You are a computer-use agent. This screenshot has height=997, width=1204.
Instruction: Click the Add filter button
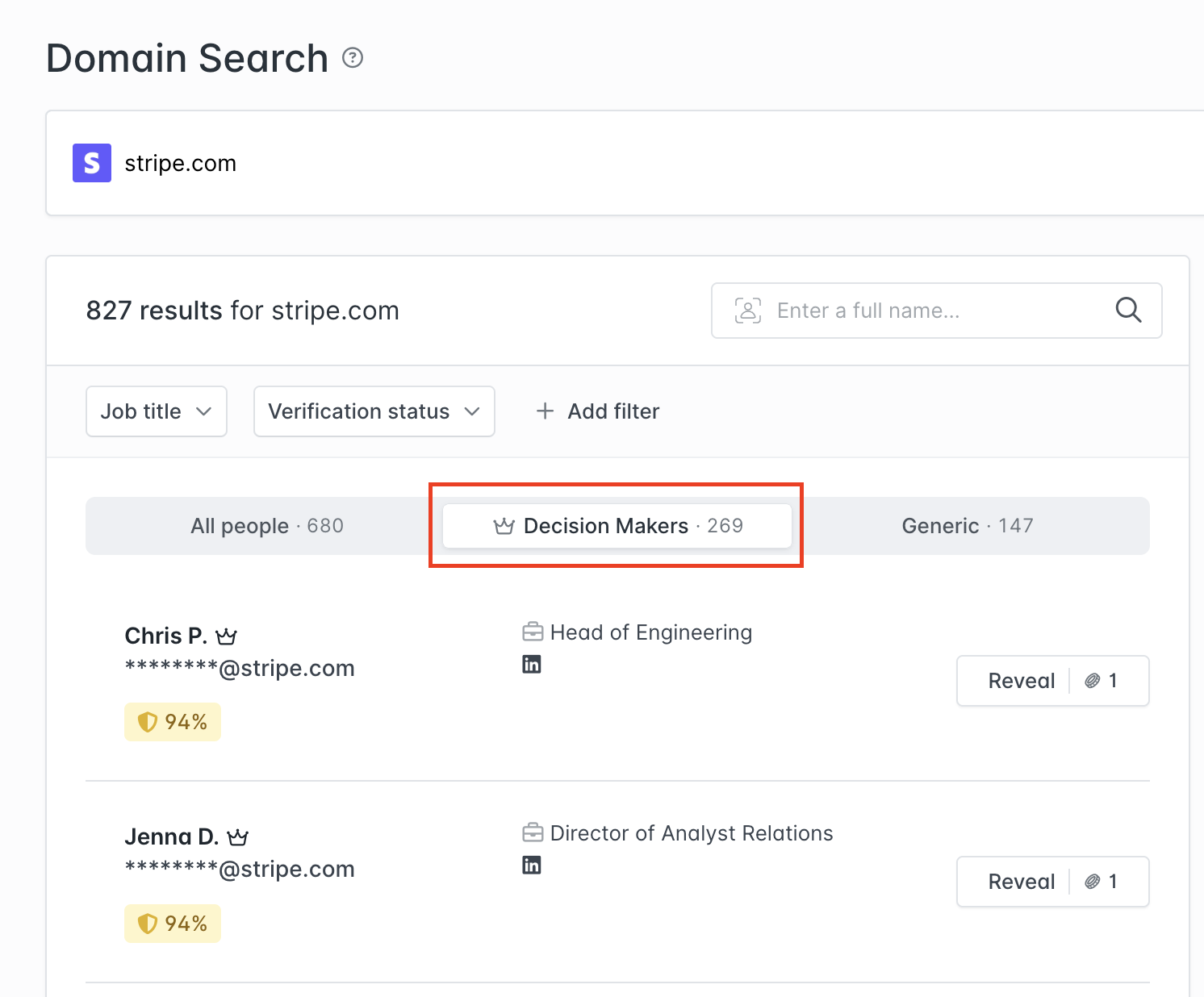pyautogui.click(x=598, y=411)
